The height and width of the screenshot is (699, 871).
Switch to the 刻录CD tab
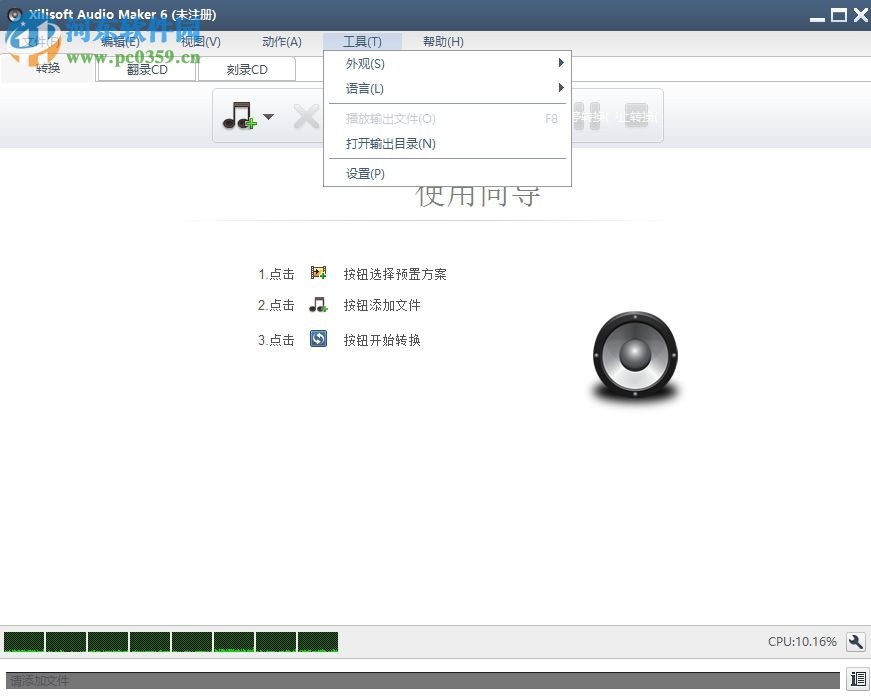(x=247, y=70)
